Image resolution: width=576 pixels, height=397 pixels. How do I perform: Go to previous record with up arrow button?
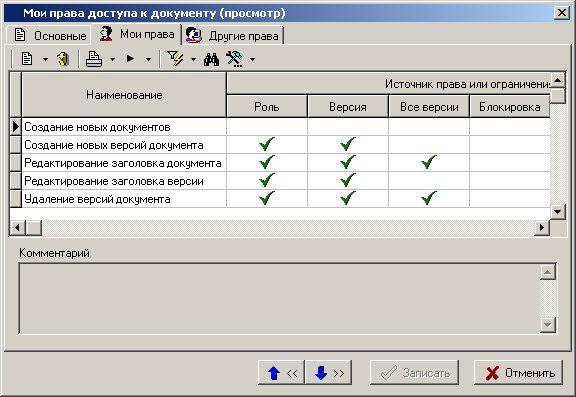[281, 373]
